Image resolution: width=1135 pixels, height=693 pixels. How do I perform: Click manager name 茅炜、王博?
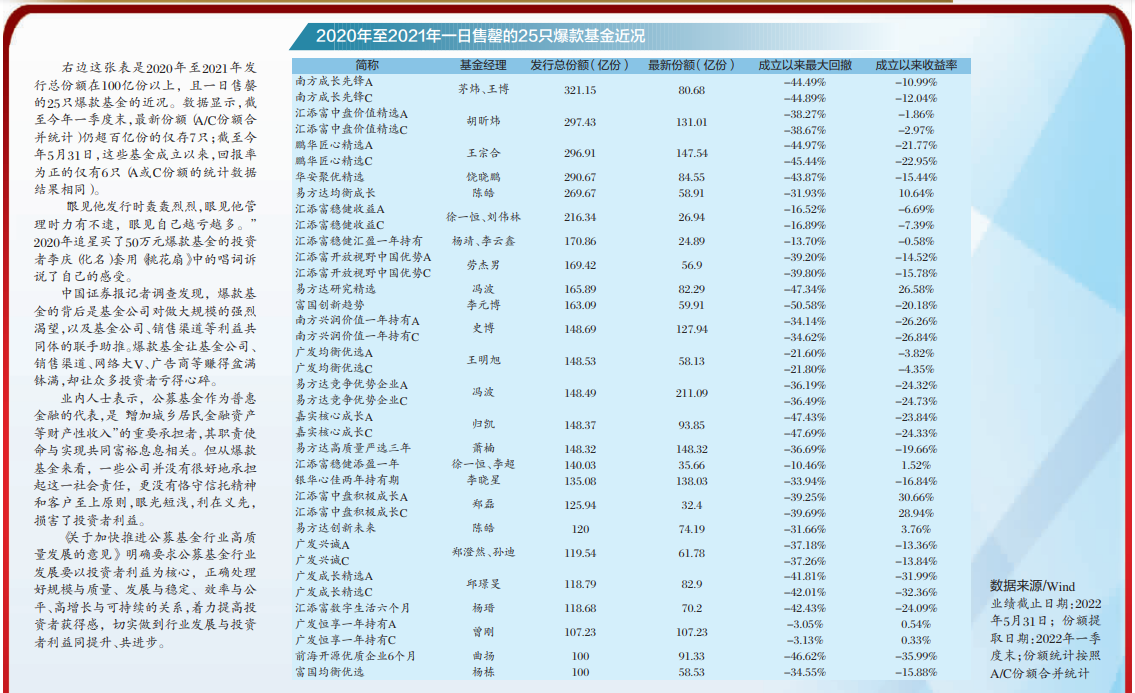coord(483,90)
